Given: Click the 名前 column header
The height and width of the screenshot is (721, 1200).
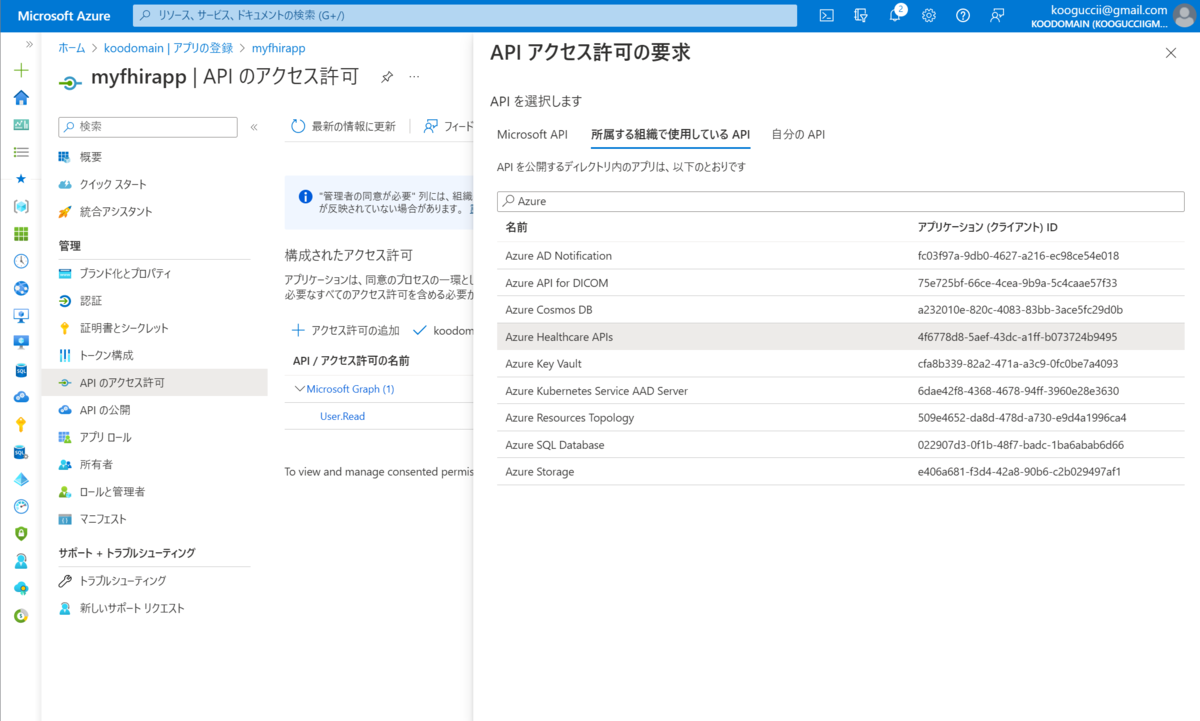Looking at the screenshot, I should pos(516,228).
